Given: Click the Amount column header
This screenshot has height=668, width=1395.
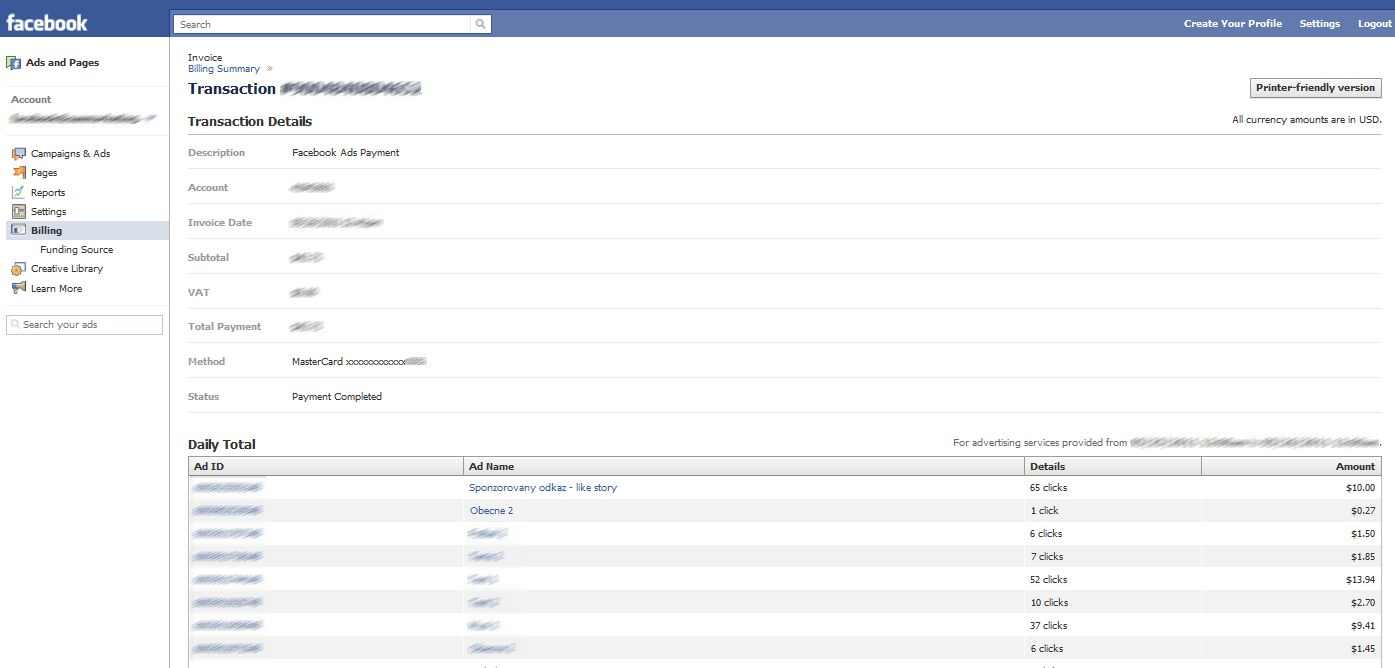Looking at the screenshot, I should pyautogui.click(x=1291, y=466).
